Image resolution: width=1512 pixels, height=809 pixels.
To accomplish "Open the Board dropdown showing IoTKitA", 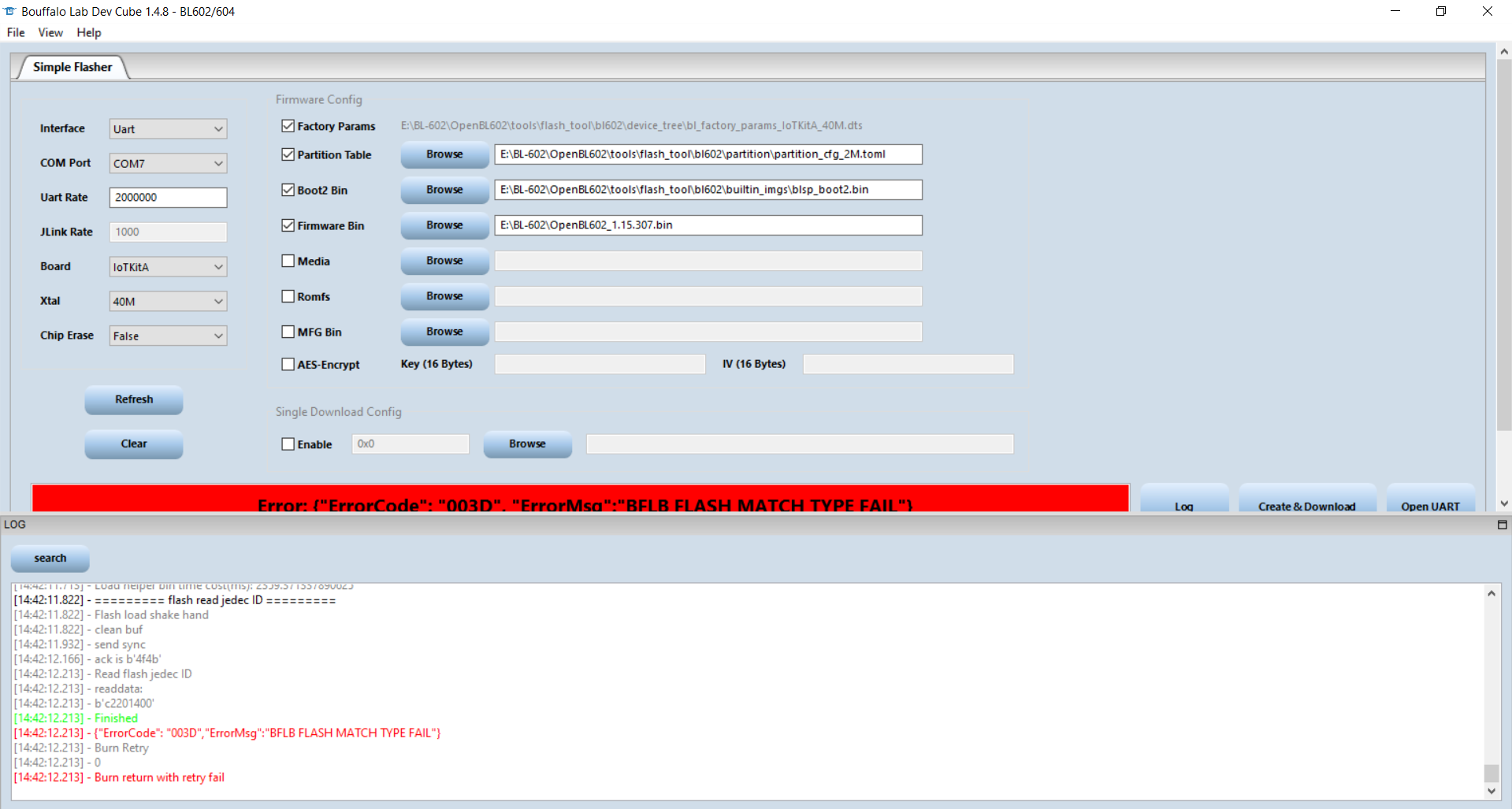I will coord(168,267).
